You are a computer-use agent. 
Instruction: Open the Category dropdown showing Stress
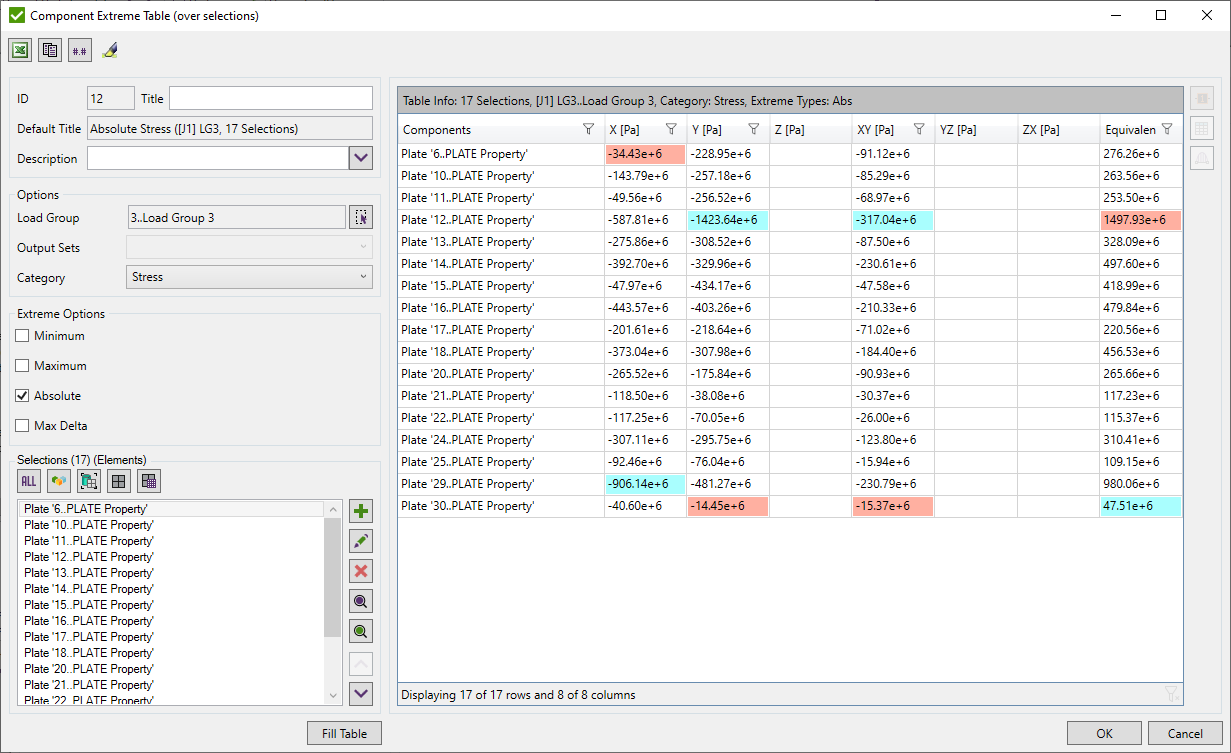(x=249, y=277)
